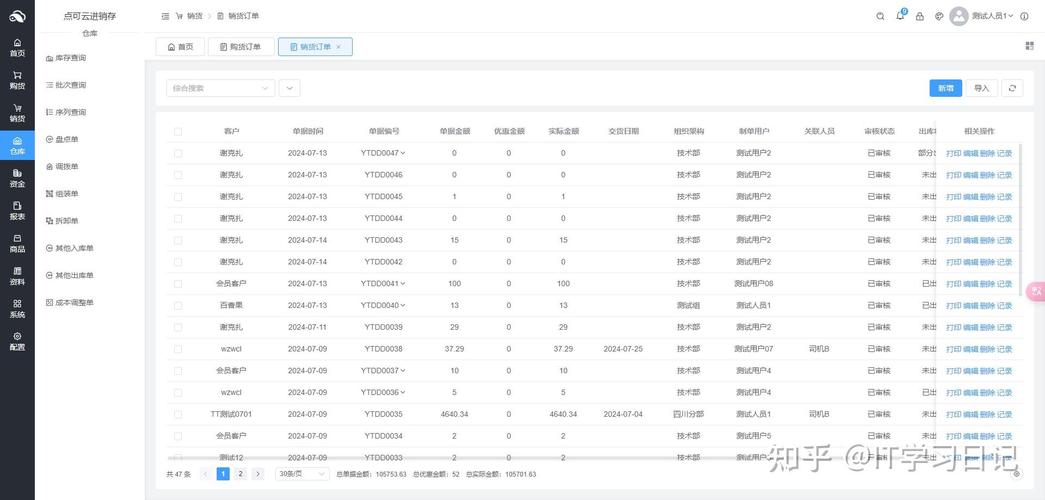Open 批次查询 in the warehouse menu
Screen dimensions: 1045x500
point(67,85)
